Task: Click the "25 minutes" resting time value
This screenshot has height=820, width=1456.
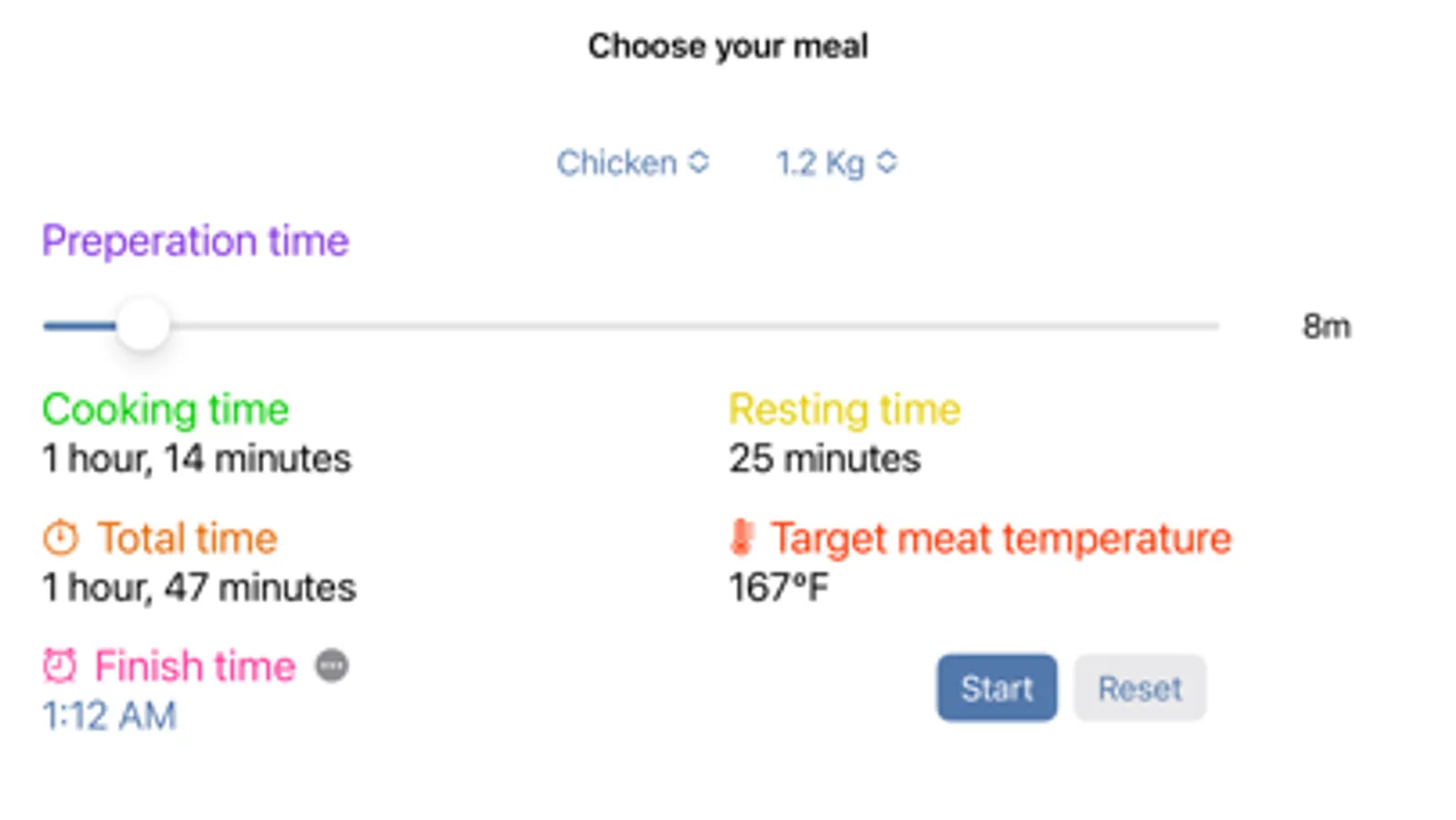Action: [x=825, y=458]
